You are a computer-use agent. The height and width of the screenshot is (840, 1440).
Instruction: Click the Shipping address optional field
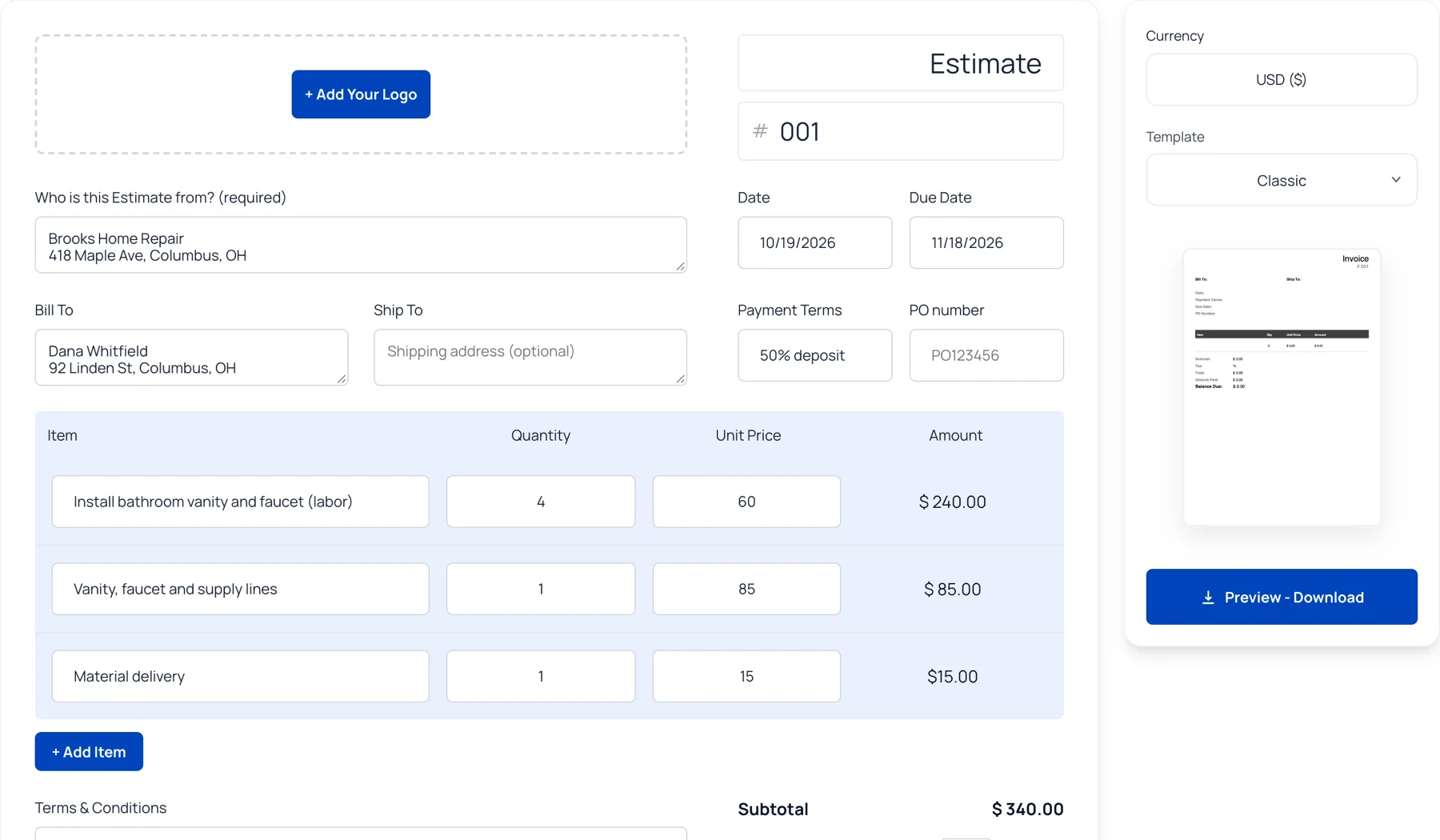(530, 358)
